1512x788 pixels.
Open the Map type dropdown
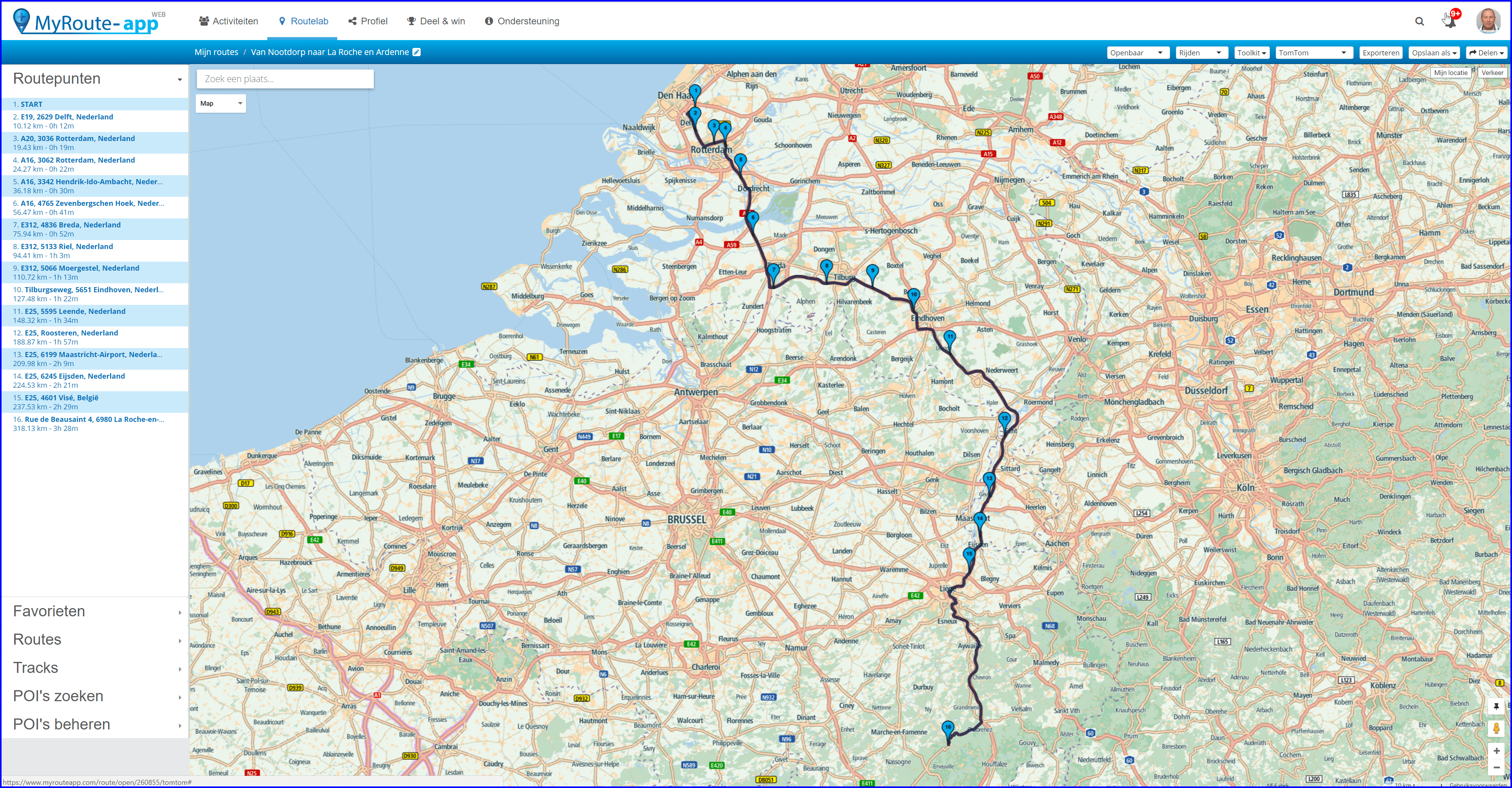(x=220, y=103)
